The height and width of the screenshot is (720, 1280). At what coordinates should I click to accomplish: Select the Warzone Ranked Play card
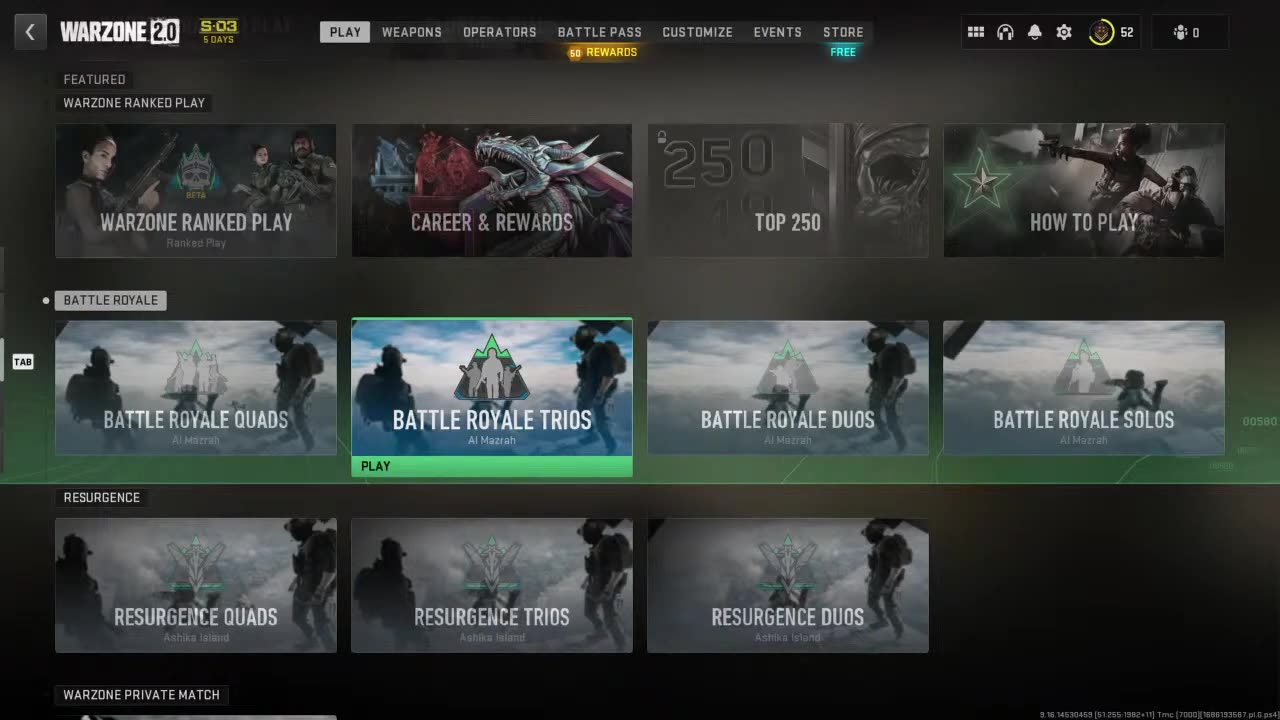196,190
